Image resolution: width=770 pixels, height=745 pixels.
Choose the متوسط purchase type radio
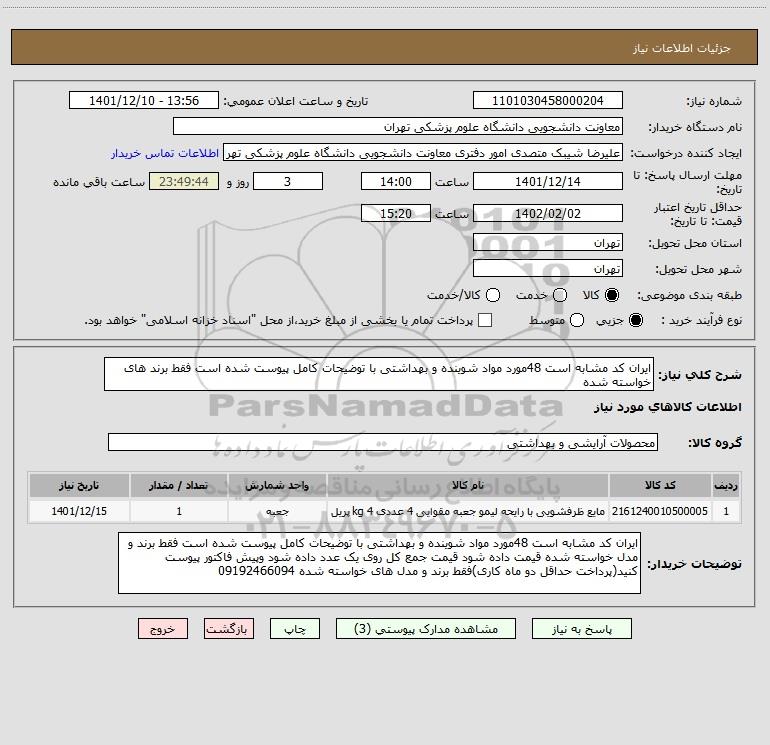[x=577, y=320]
